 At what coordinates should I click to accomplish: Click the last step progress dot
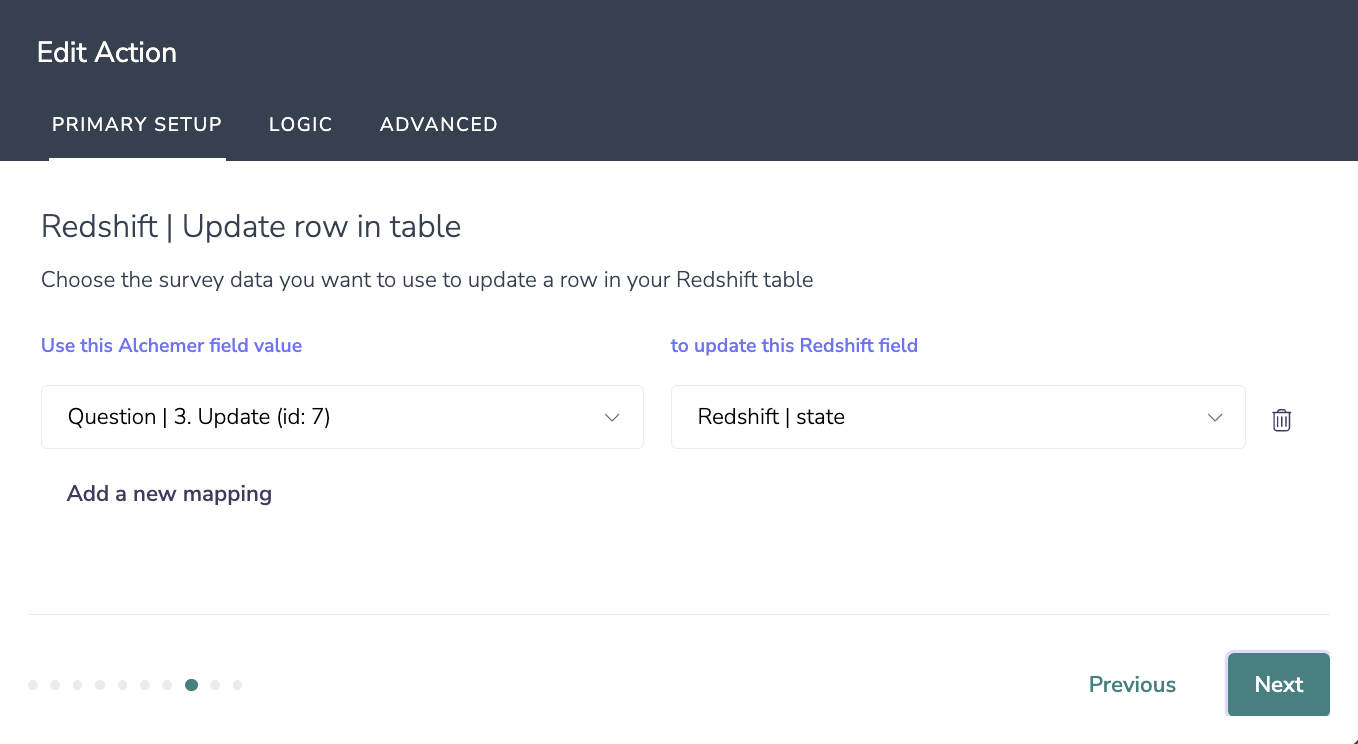pos(237,685)
